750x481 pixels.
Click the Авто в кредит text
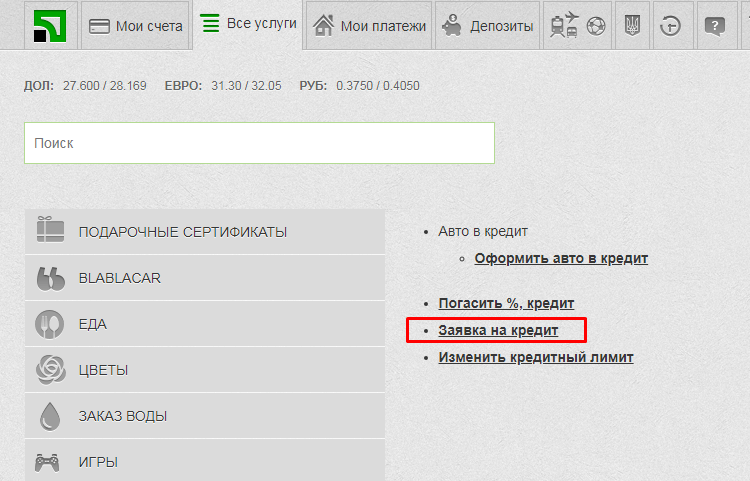483,231
